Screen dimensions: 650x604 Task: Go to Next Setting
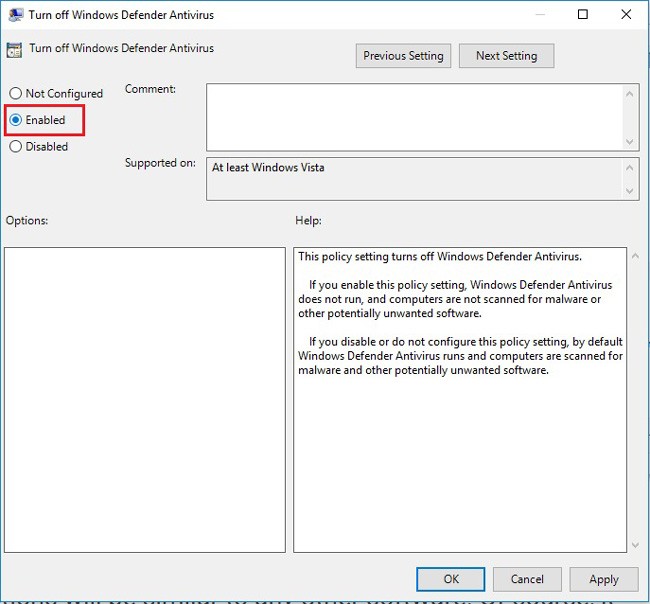point(506,56)
